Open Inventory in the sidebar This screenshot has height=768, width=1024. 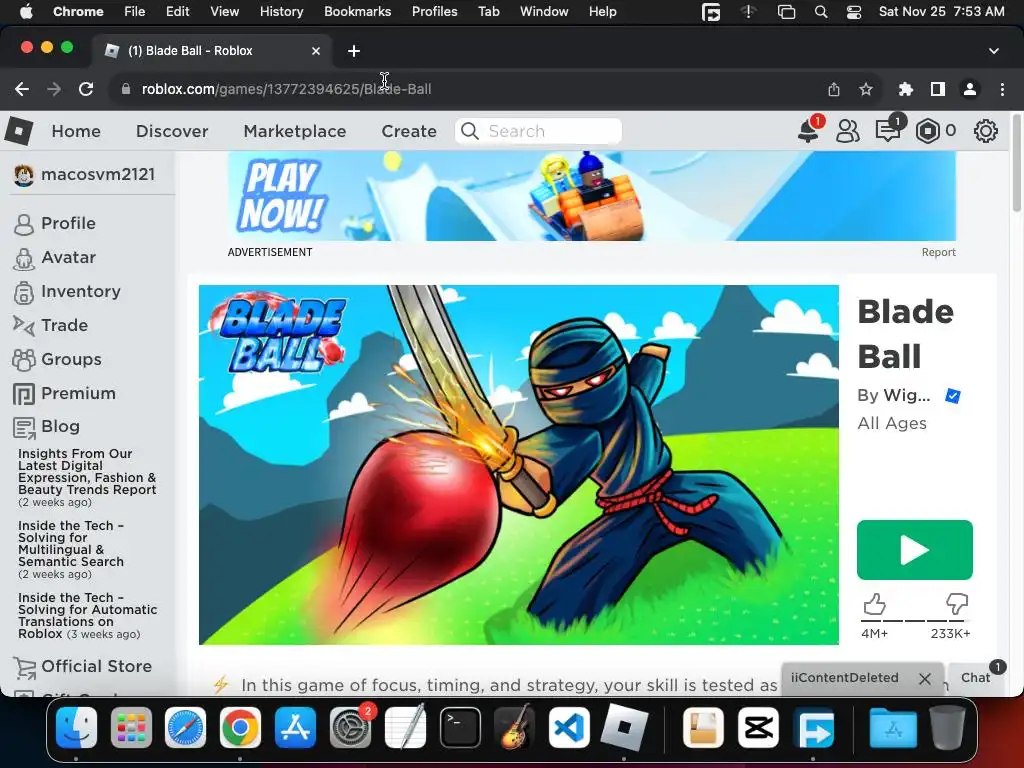pos(67,291)
